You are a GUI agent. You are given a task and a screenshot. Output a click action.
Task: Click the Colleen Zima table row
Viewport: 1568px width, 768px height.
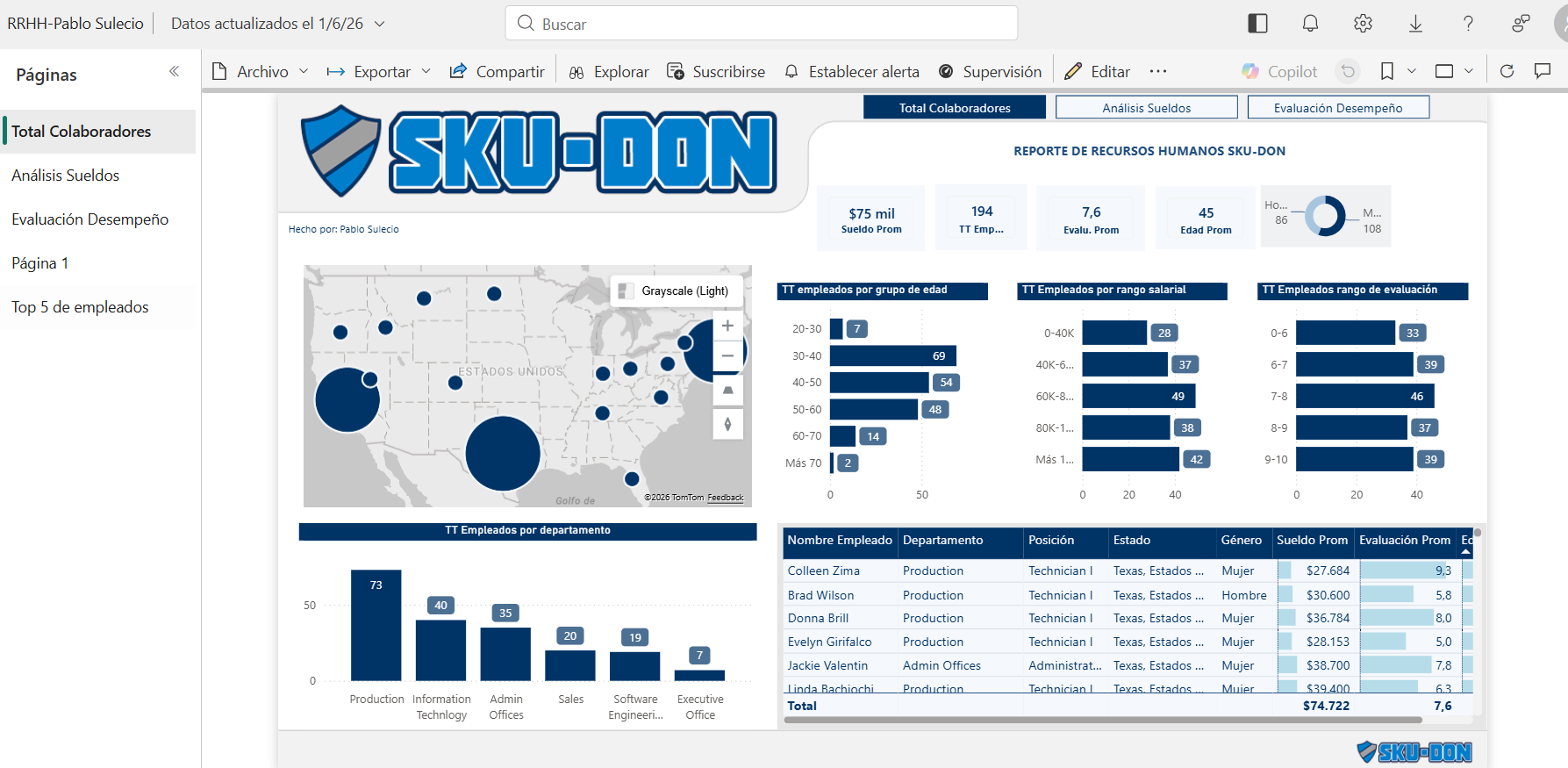pos(1128,571)
